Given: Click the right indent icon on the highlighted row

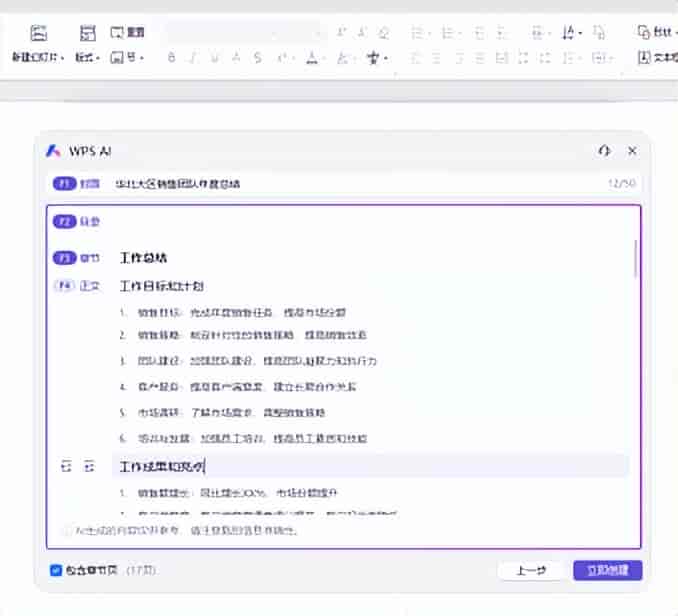Looking at the screenshot, I should pos(89,466).
